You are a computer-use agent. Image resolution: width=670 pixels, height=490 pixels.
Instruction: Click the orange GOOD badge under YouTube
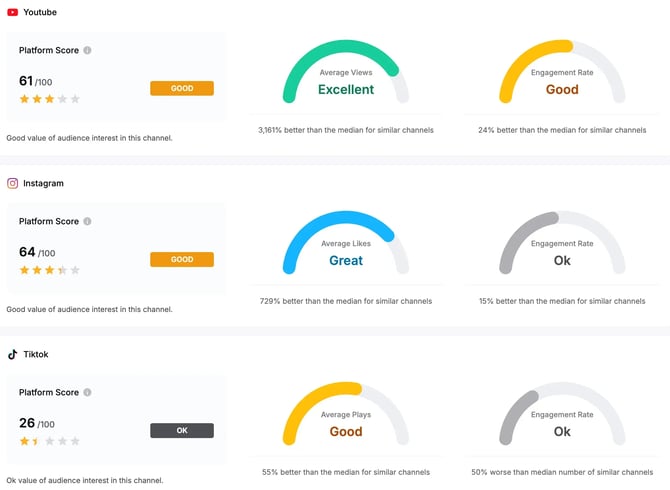coord(182,88)
